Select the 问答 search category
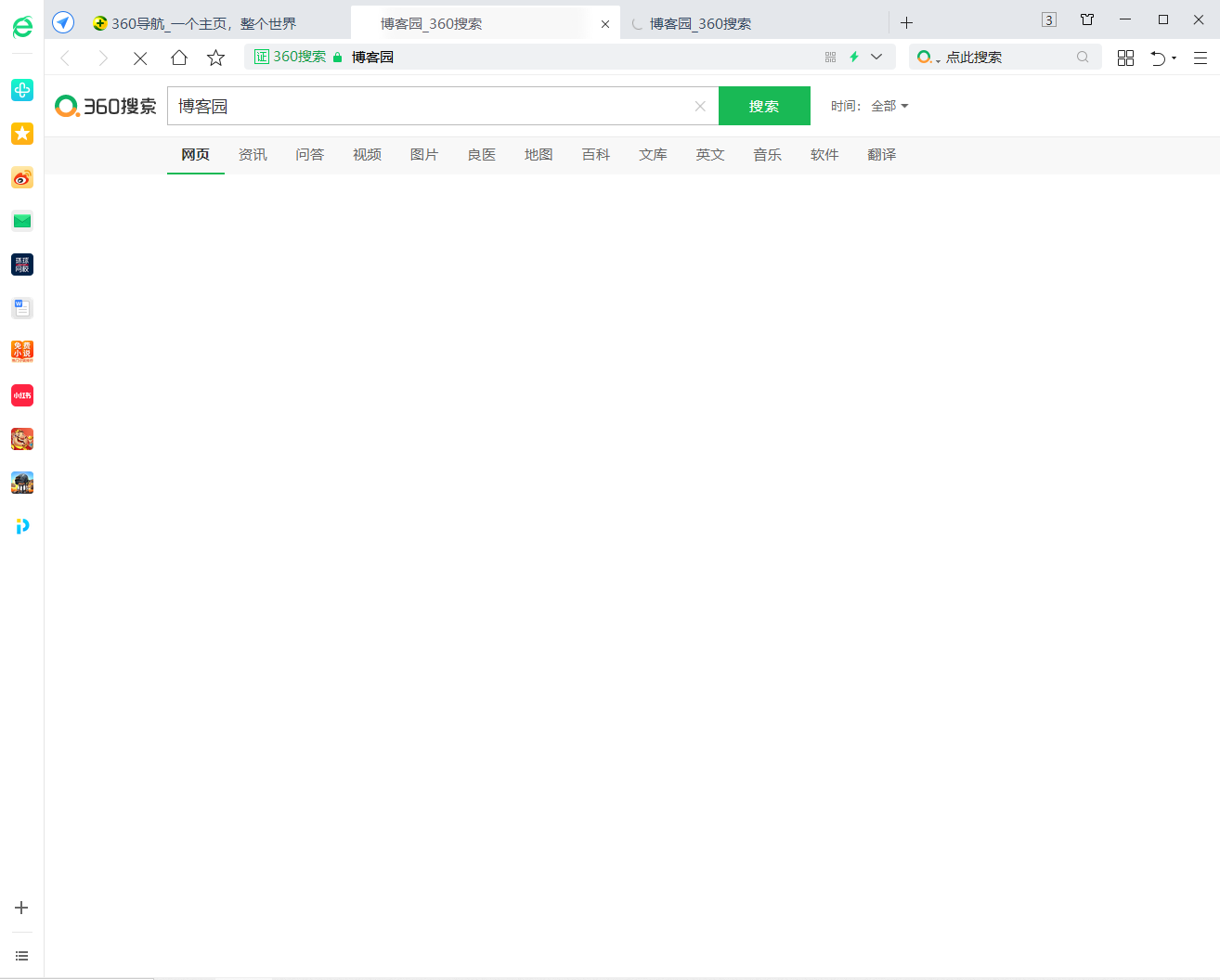The image size is (1220, 980). pyautogui.click(x=310, y=155)
